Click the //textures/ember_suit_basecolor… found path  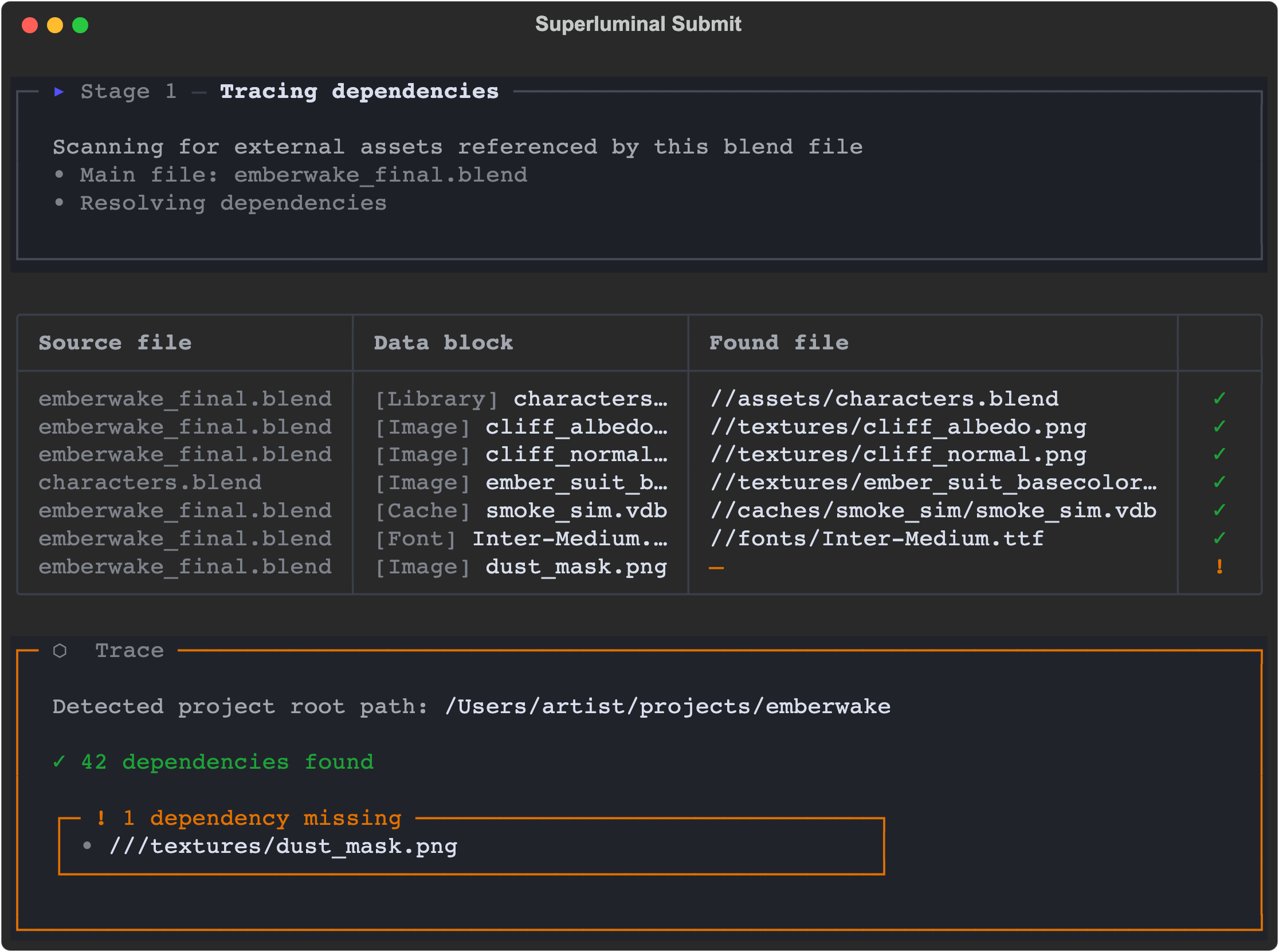pyautogui.click(x=933, y=482)
